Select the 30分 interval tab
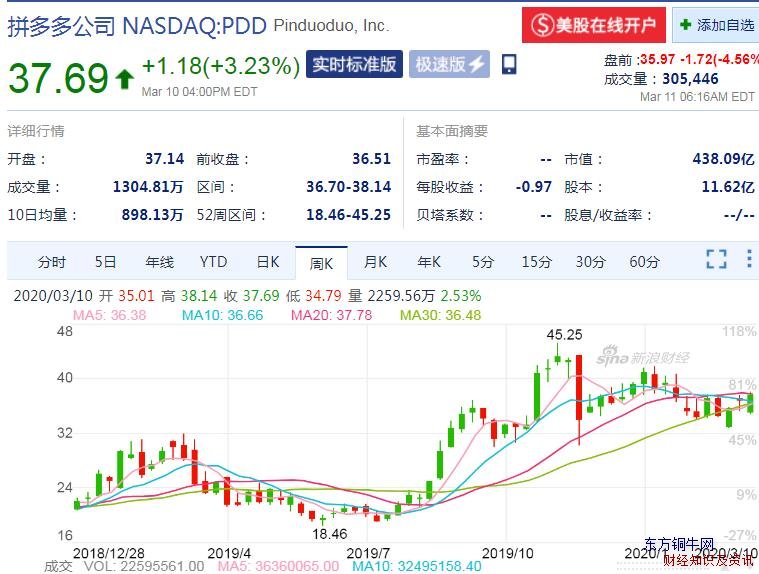The width and height of the screenshot is (759, 574). [591, 262]
